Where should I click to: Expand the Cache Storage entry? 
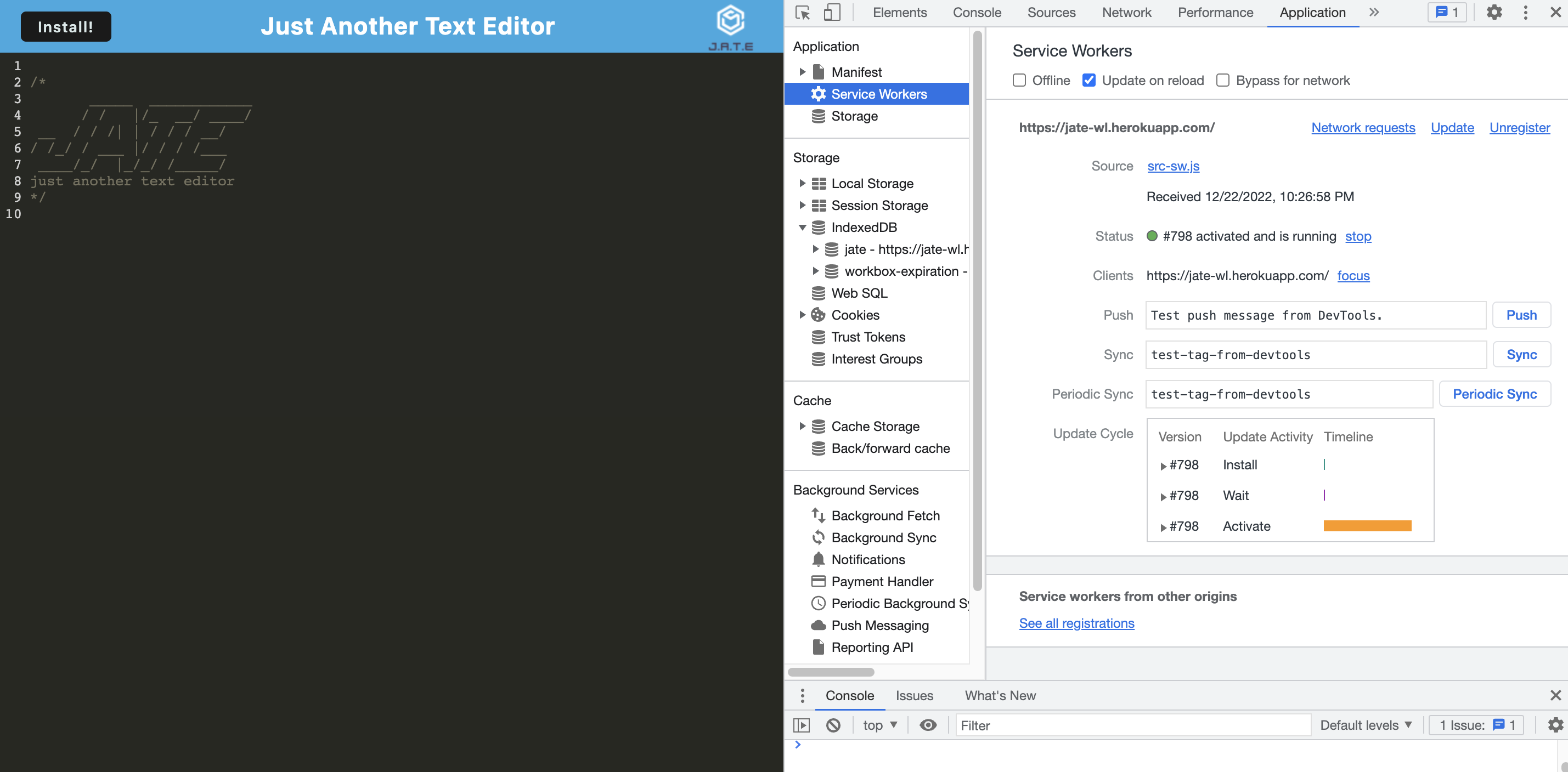coord(803,426)
